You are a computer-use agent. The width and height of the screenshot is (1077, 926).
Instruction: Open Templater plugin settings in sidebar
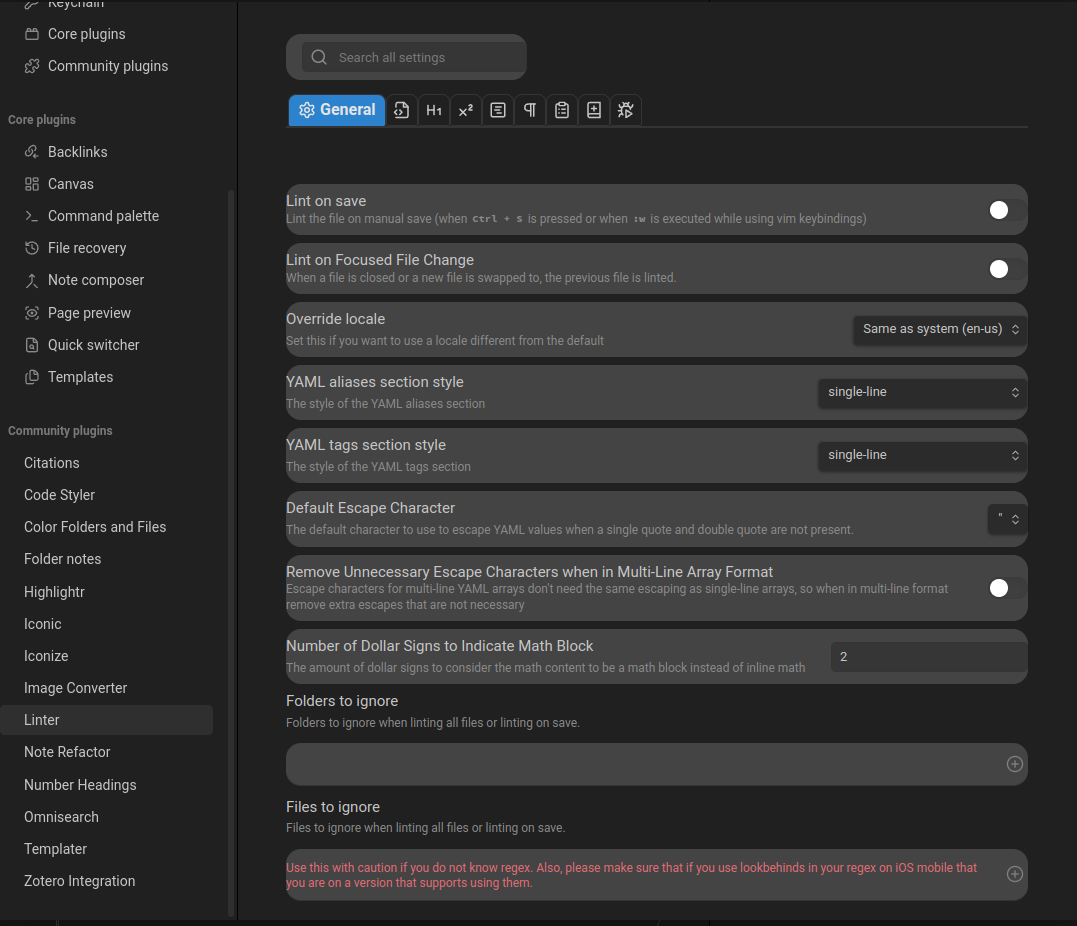coord(56,849)
